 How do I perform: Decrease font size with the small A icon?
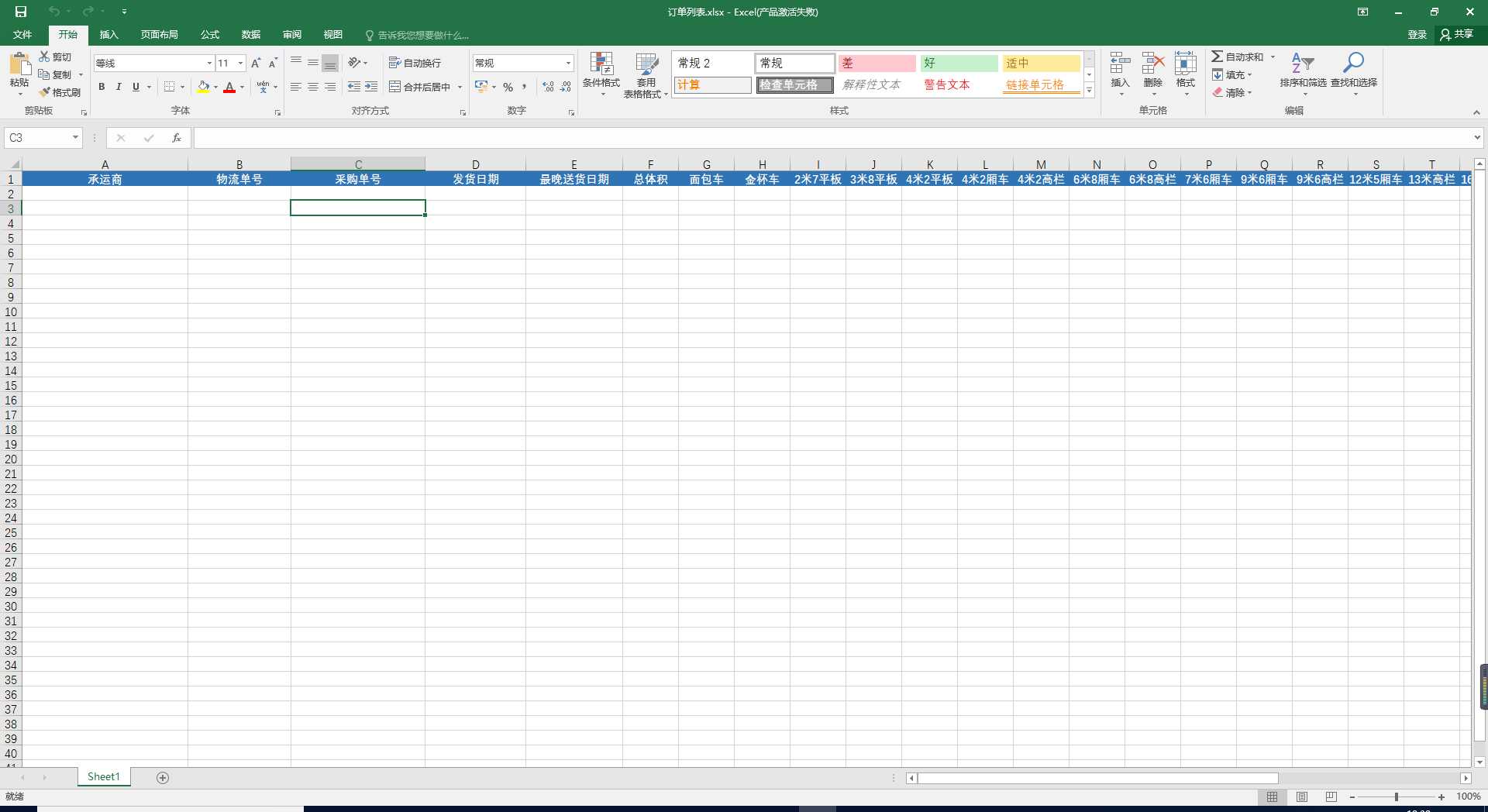(x=273, y=63)
